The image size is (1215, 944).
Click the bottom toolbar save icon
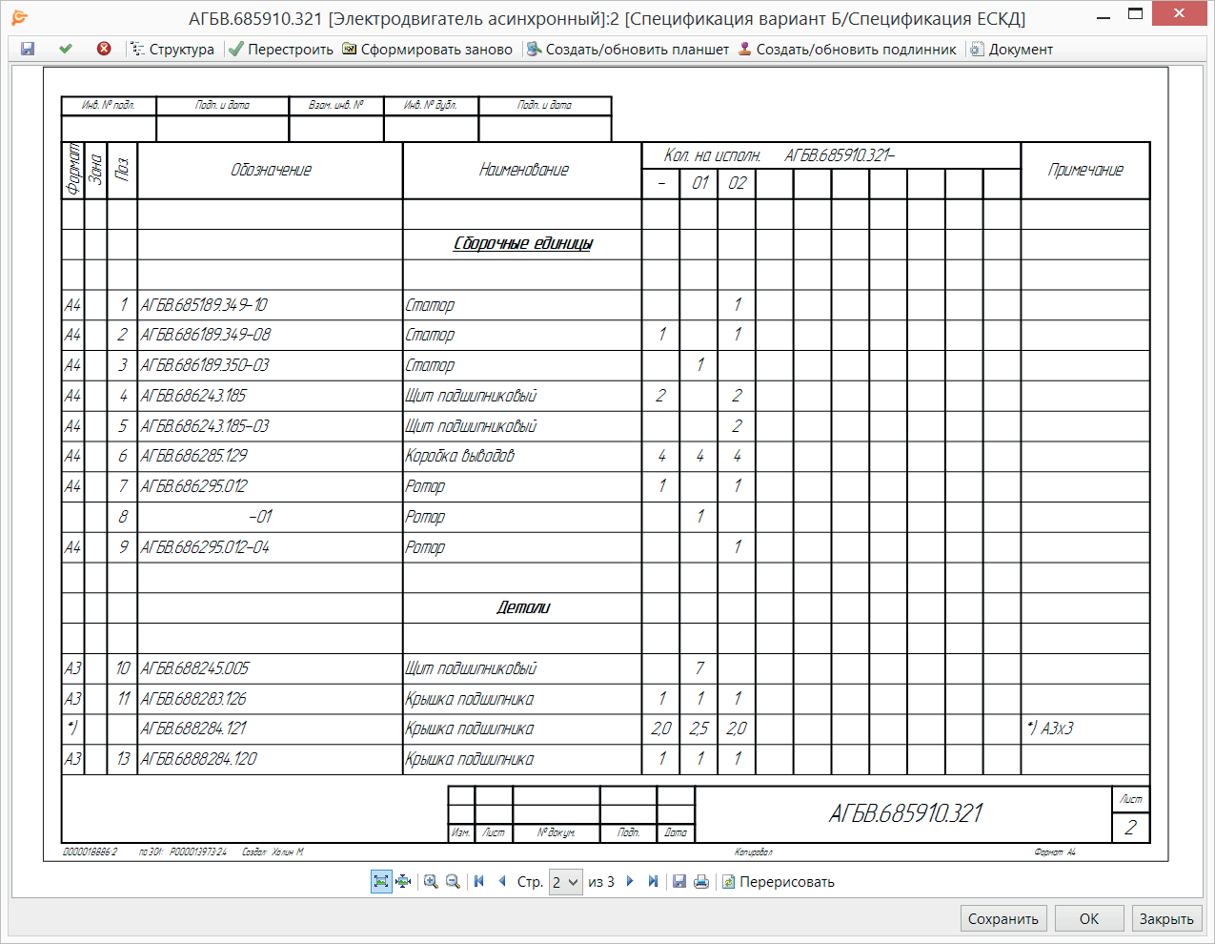[x=680, y=881]
